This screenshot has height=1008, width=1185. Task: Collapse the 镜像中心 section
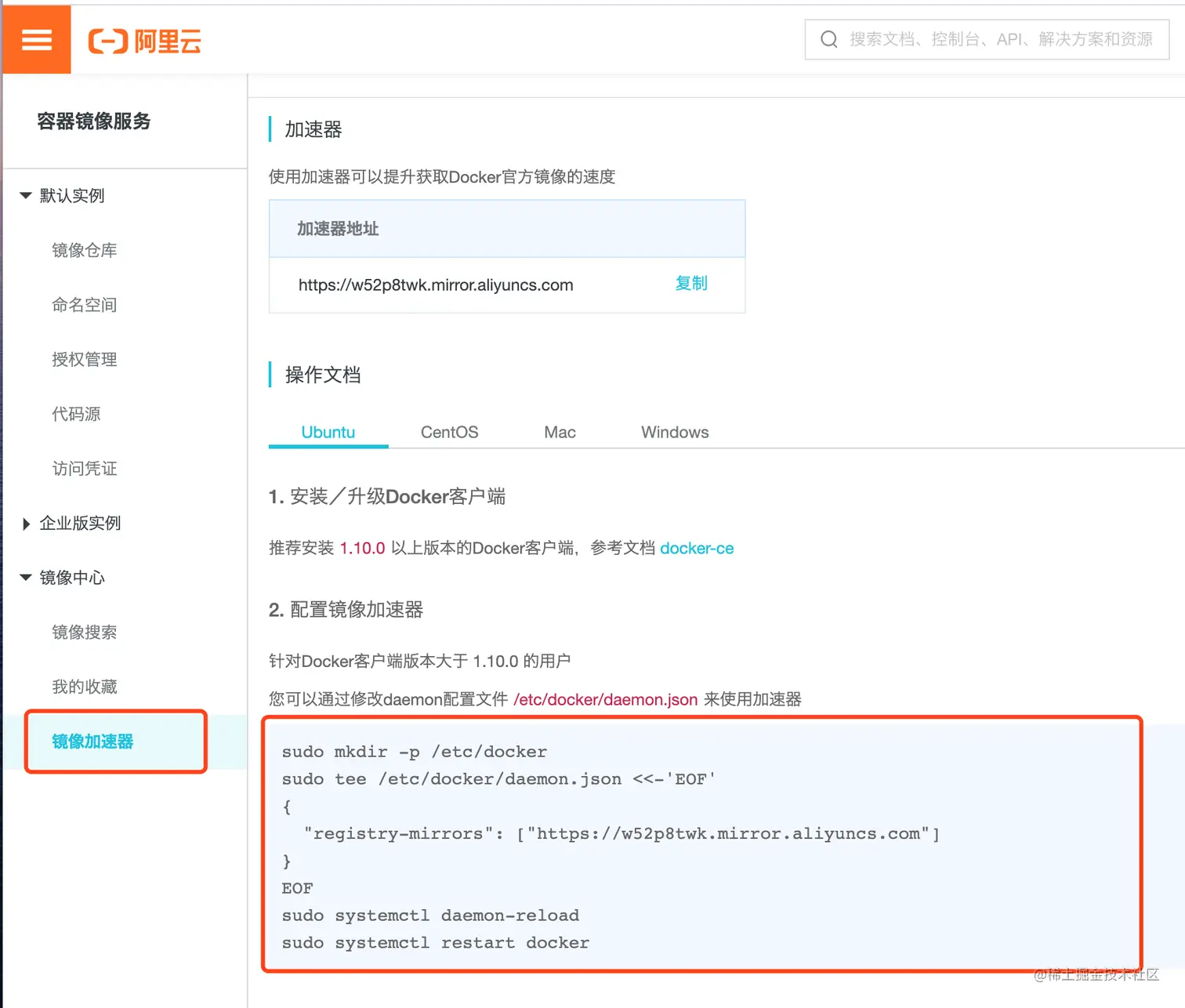(26, 578)
